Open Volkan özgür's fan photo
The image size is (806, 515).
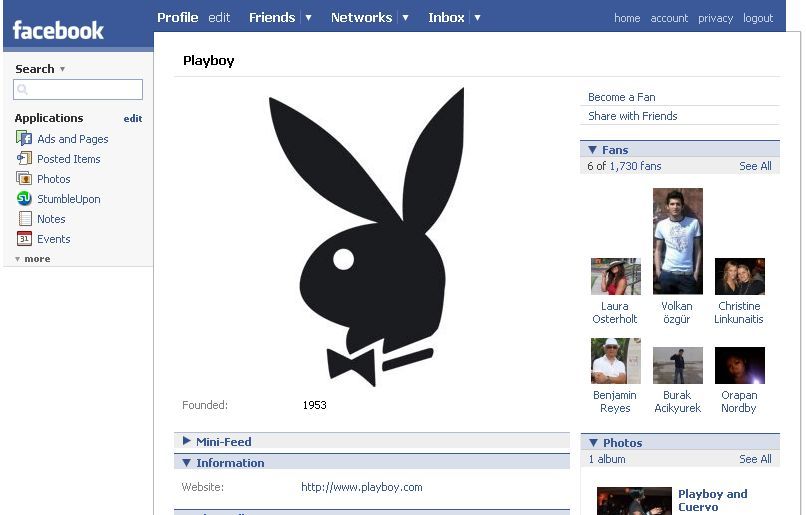(x=678, y=241)
